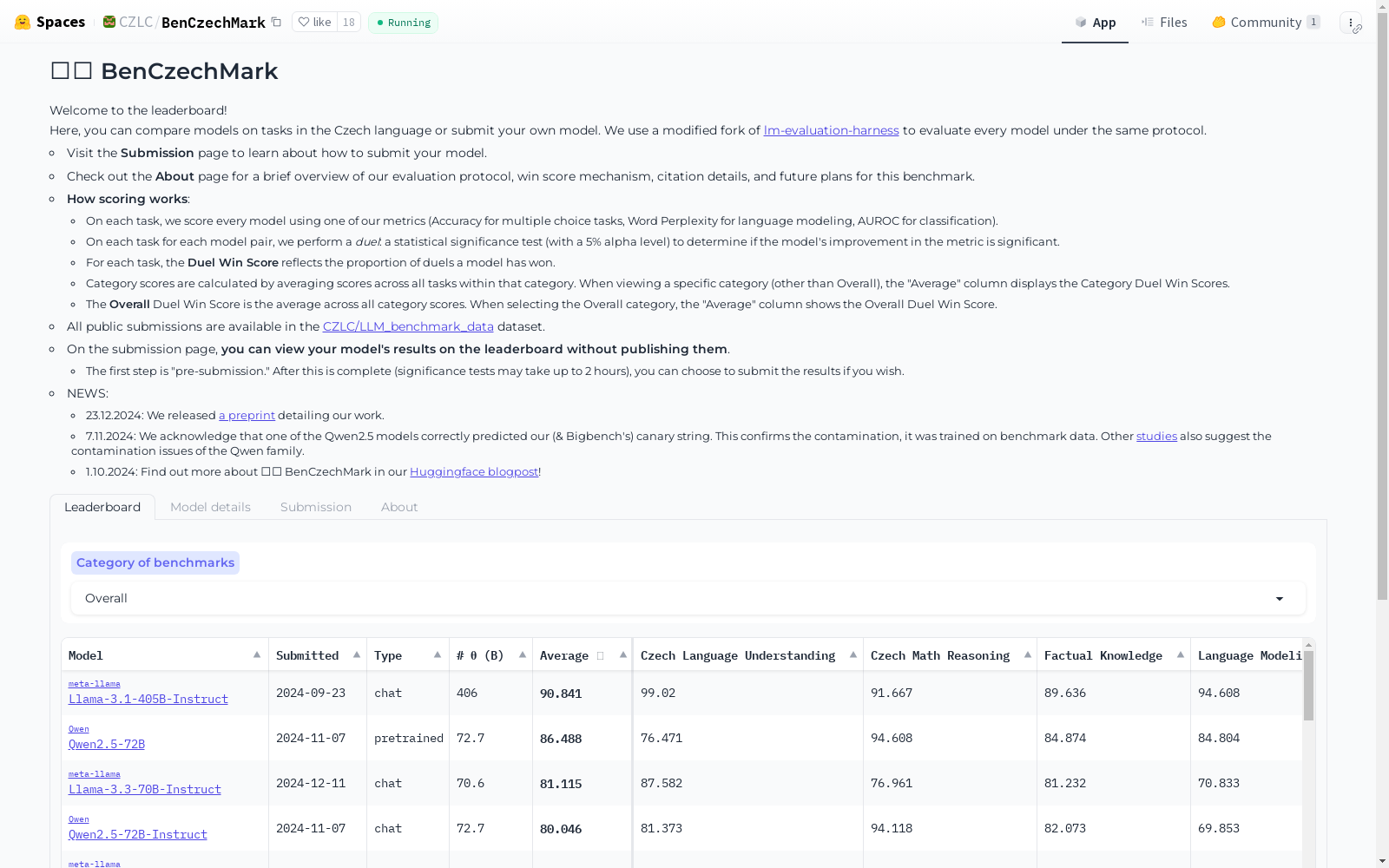Open the lm-evaluation-harness link

(x=831, y=130)
